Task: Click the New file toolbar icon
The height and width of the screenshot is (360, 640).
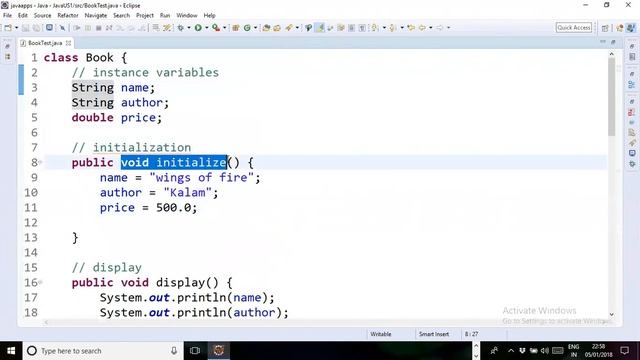Action: (x=8, y=28)
